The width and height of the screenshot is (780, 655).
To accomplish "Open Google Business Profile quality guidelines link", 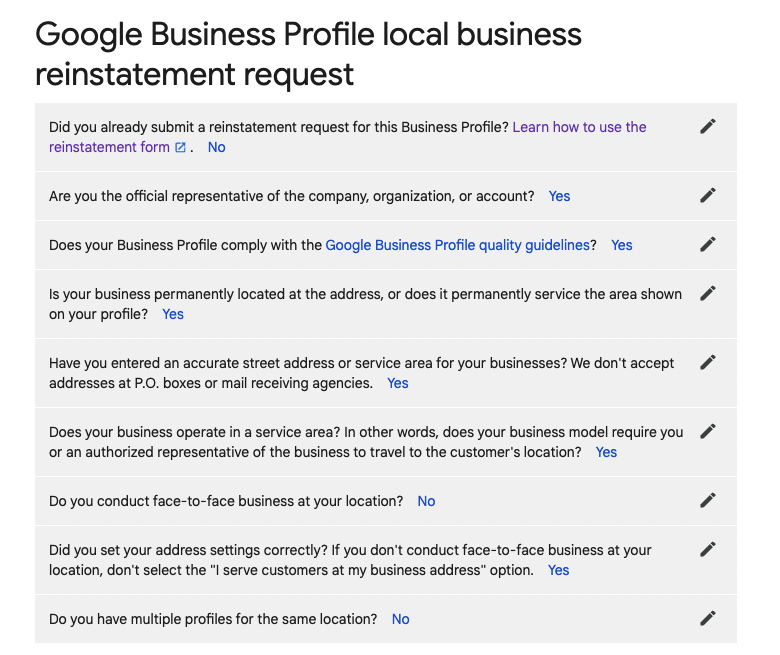I will tap(457, 245).
